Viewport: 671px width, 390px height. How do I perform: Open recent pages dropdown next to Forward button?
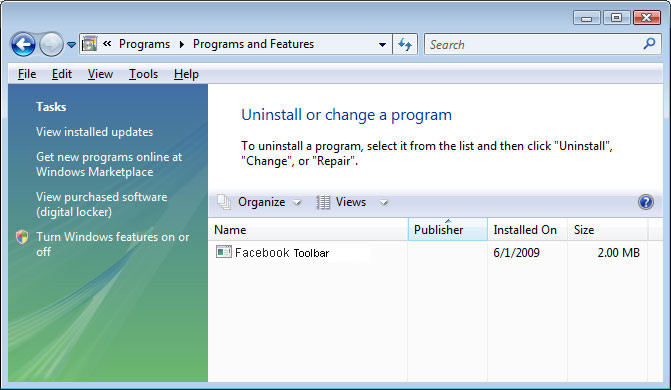[71, 45]
